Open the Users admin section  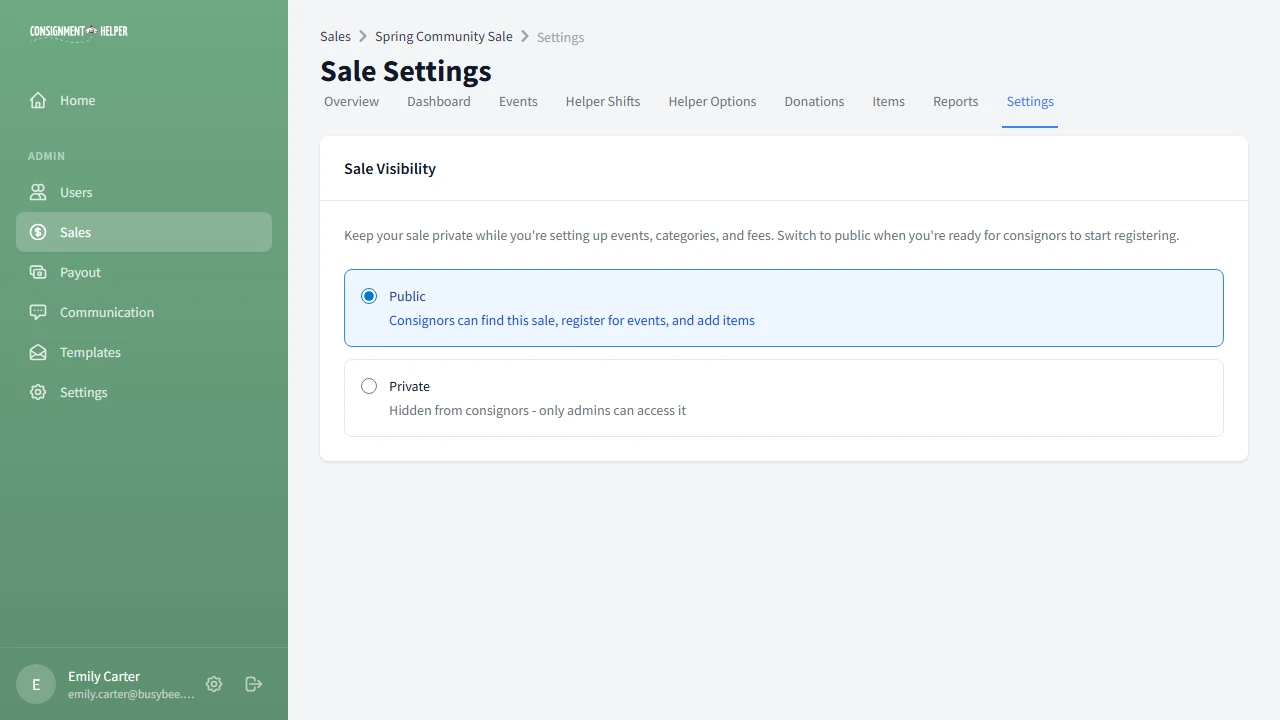coord(37,192)
